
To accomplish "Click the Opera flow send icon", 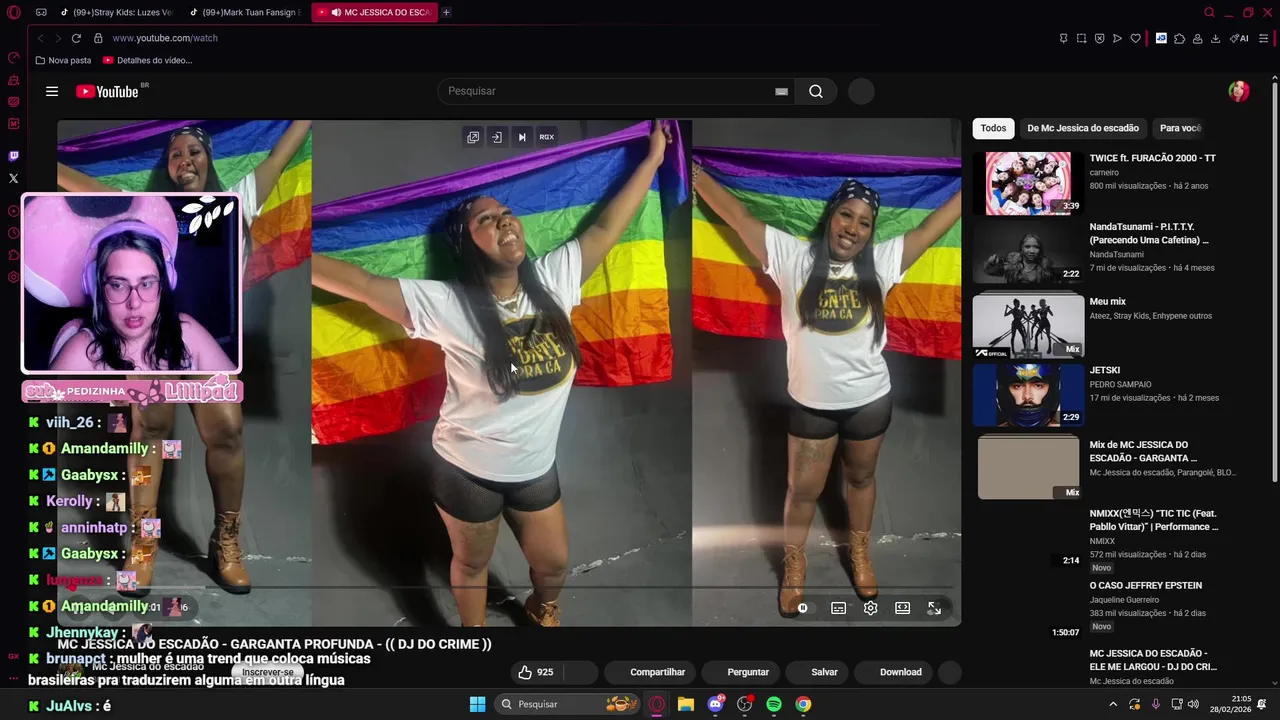I will click(1117, 38).
